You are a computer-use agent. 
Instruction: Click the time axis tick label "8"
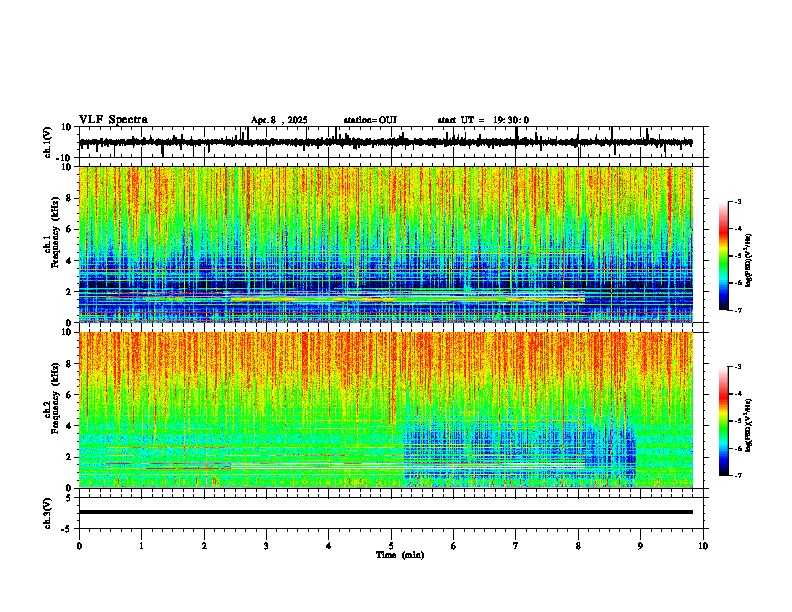pos(578,546)
